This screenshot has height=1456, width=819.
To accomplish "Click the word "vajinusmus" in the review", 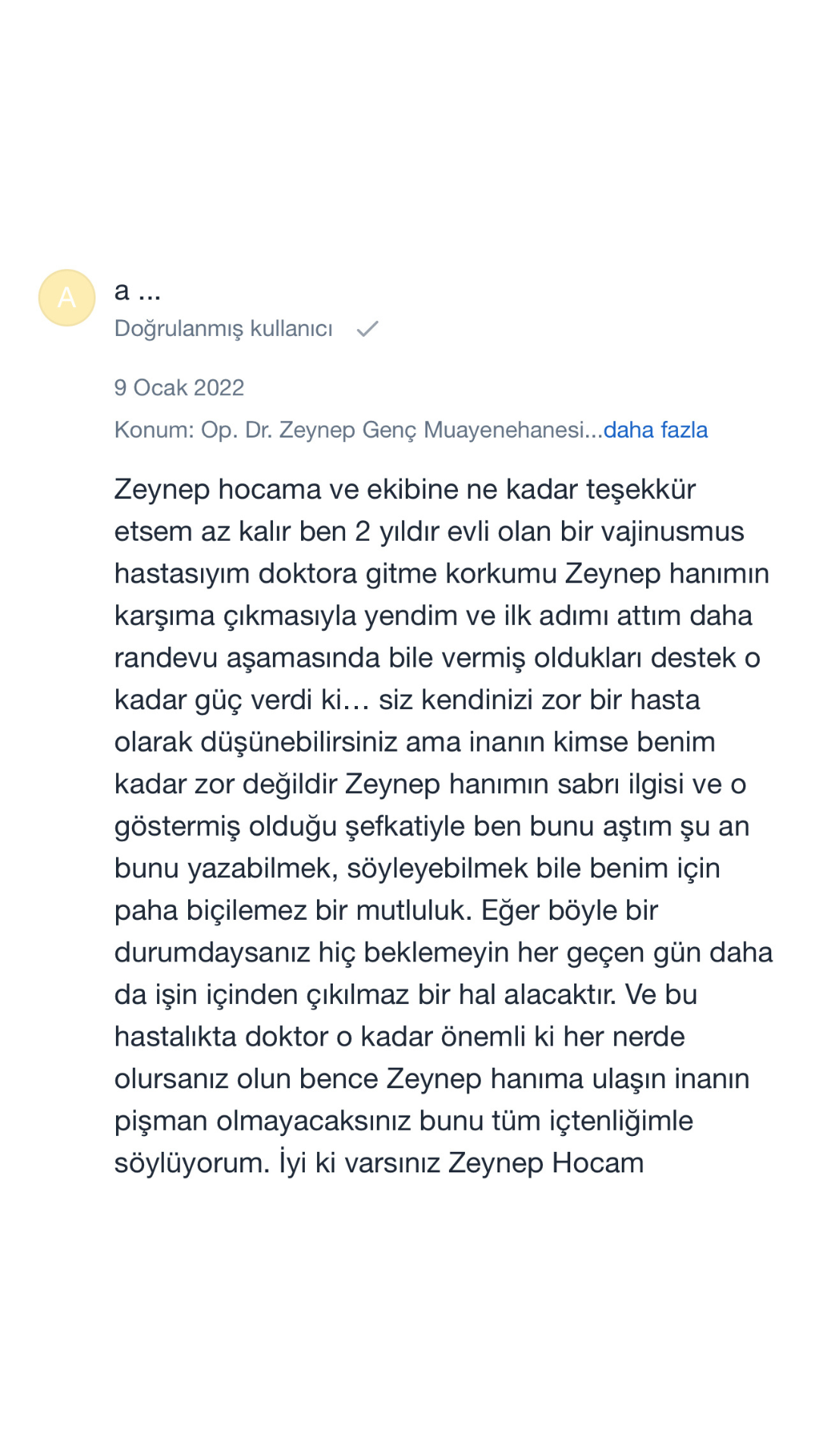I will coord(672,532).
